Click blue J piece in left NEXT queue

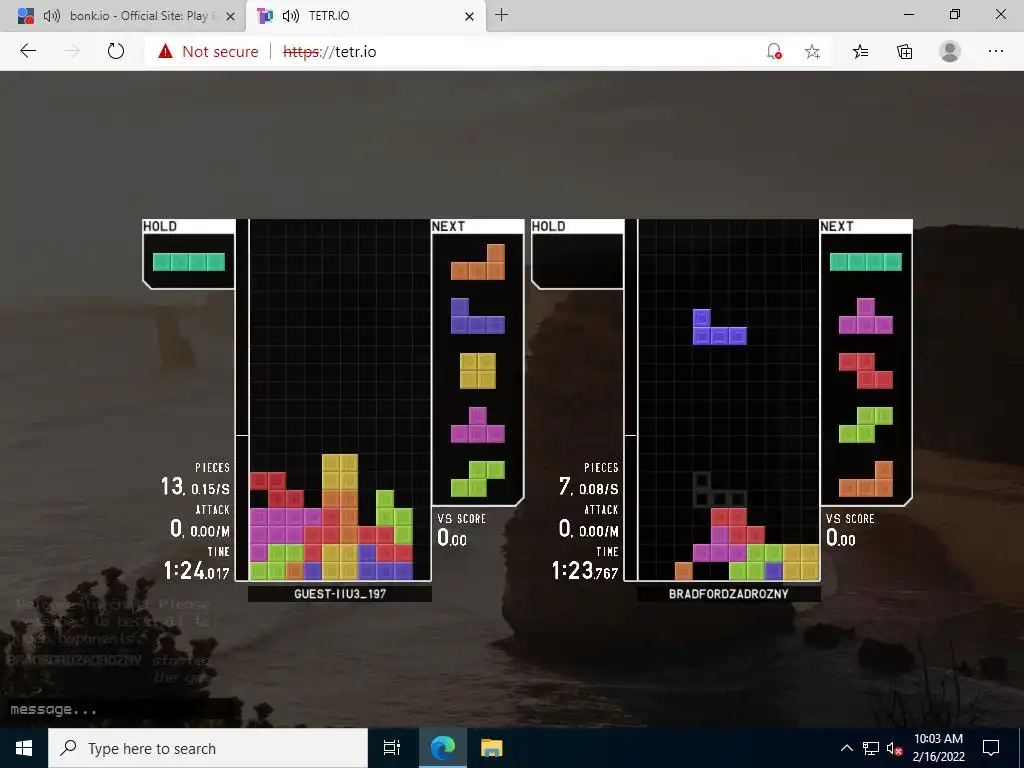pyautogui.click(x=478, y=316)
